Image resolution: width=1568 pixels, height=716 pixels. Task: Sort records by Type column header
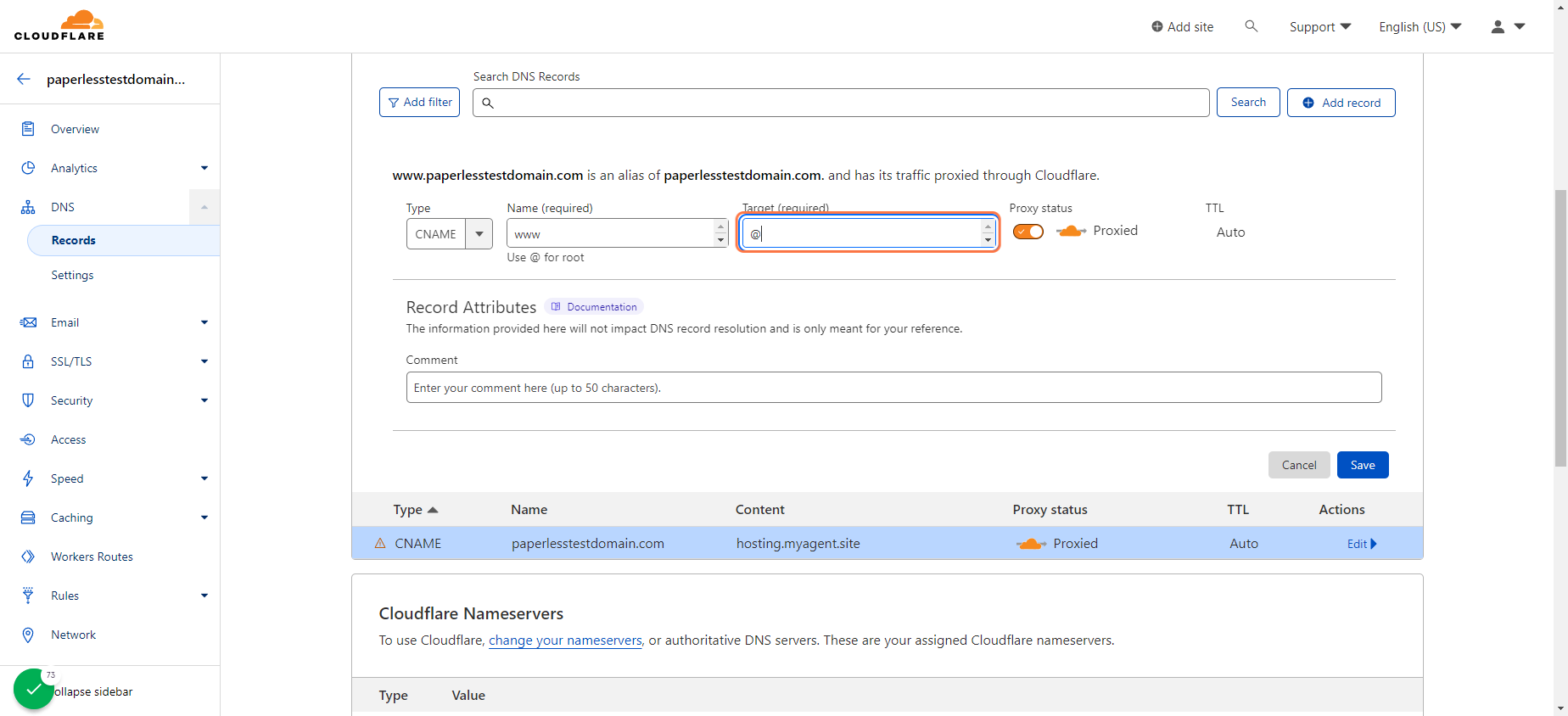[x=416, y=510]
